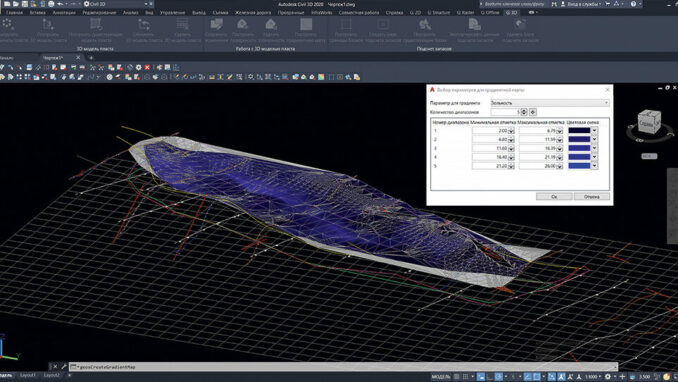Viewport: 678px width, 382px height.
Task: Click the Save icon in quick access toolbar
Action: click(25, 4)
